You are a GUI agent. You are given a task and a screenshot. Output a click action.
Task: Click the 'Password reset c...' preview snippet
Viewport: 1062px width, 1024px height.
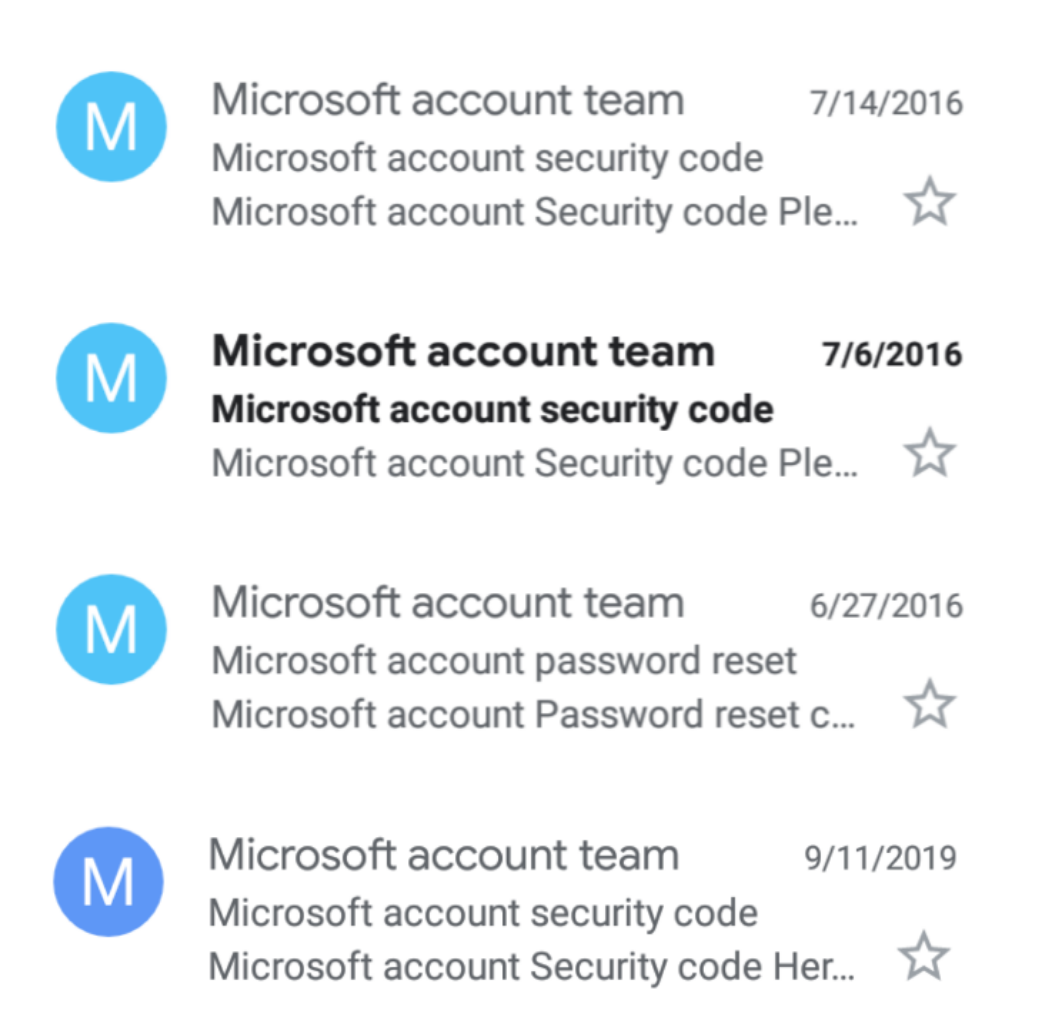tap(534, 715)
